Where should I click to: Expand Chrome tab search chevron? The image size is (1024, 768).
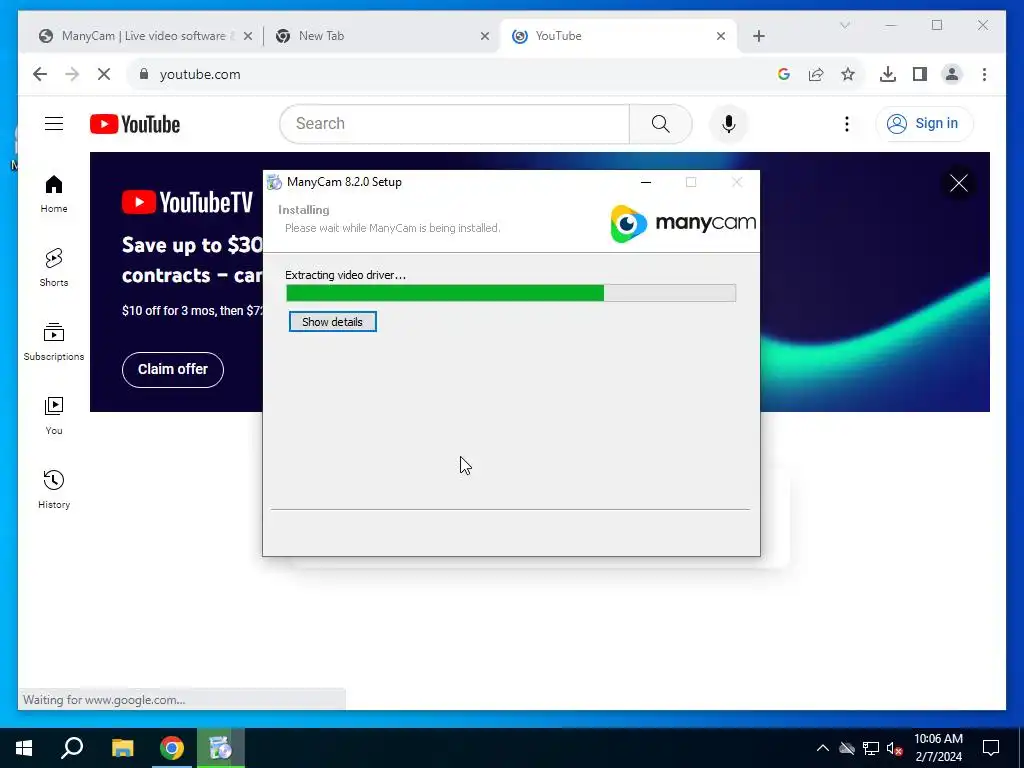[844, 25]
